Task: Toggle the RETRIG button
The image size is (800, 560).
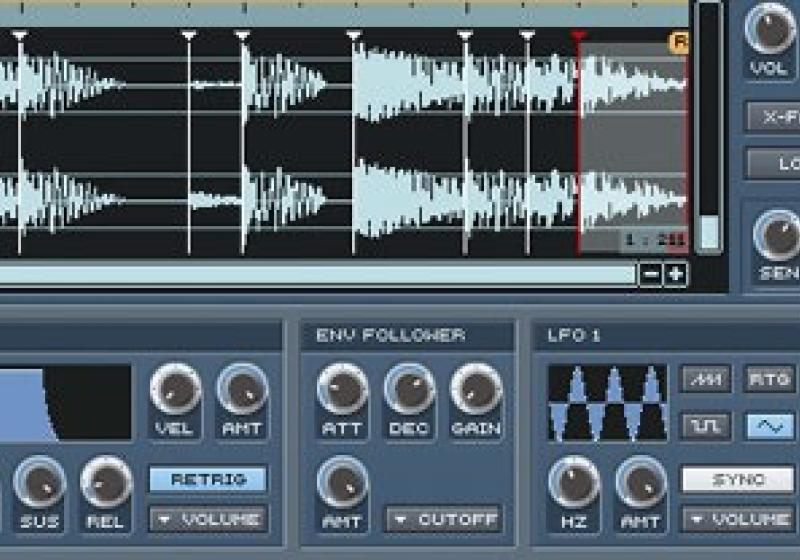Action: pyautogui.click(x=208, y=479)
